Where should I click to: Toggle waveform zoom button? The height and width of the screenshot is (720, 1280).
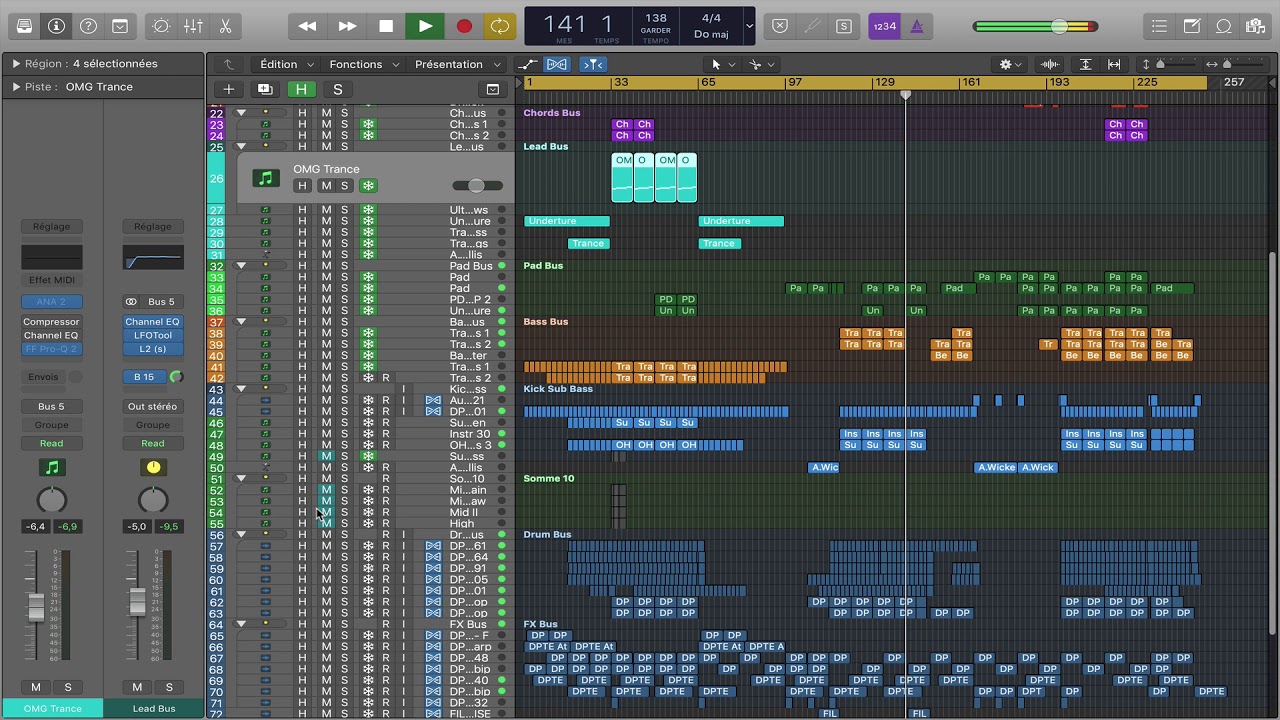(1050, 64)
